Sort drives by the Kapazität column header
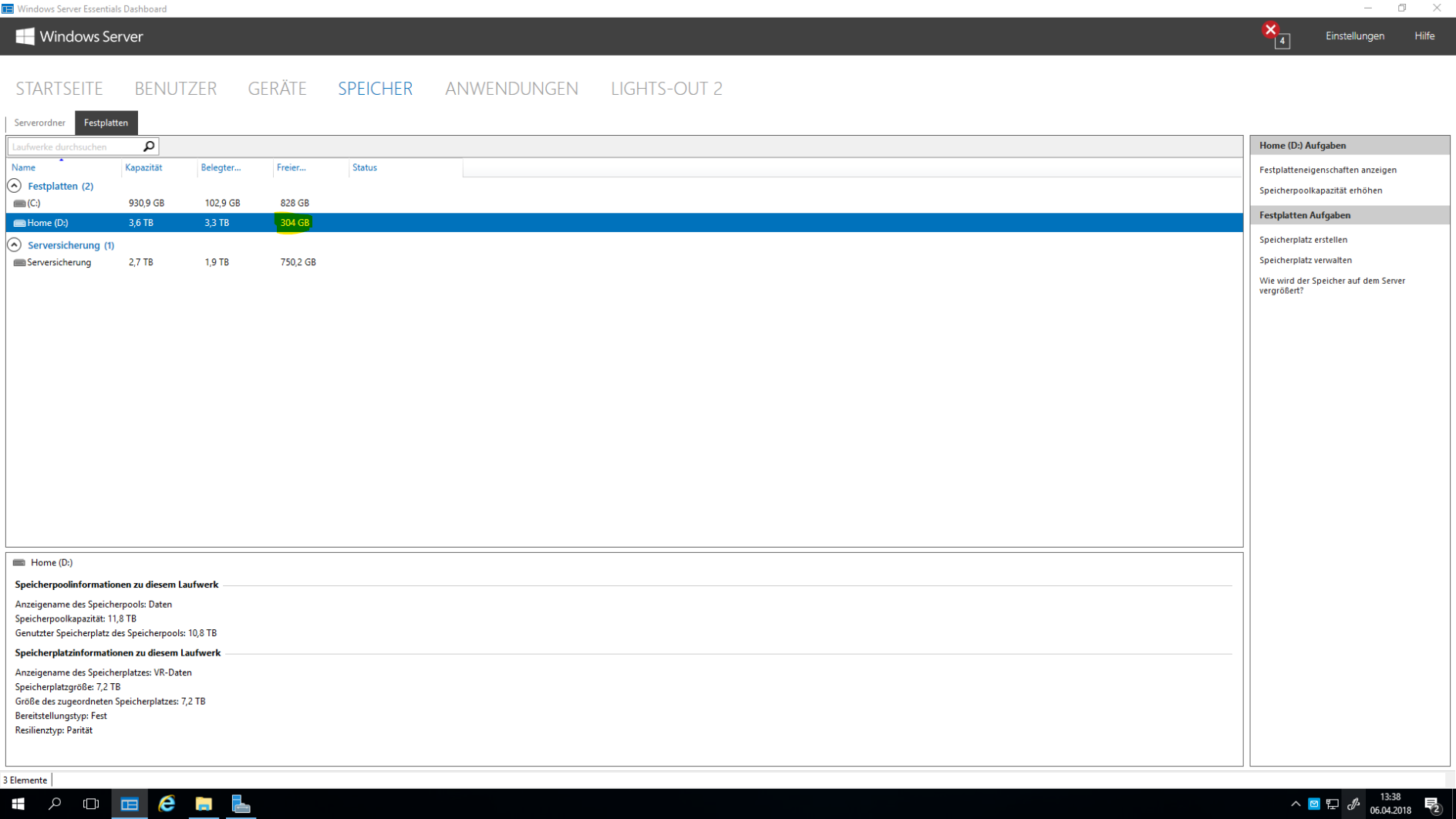This screenshot has width=1456, height=819. (145, 167)
